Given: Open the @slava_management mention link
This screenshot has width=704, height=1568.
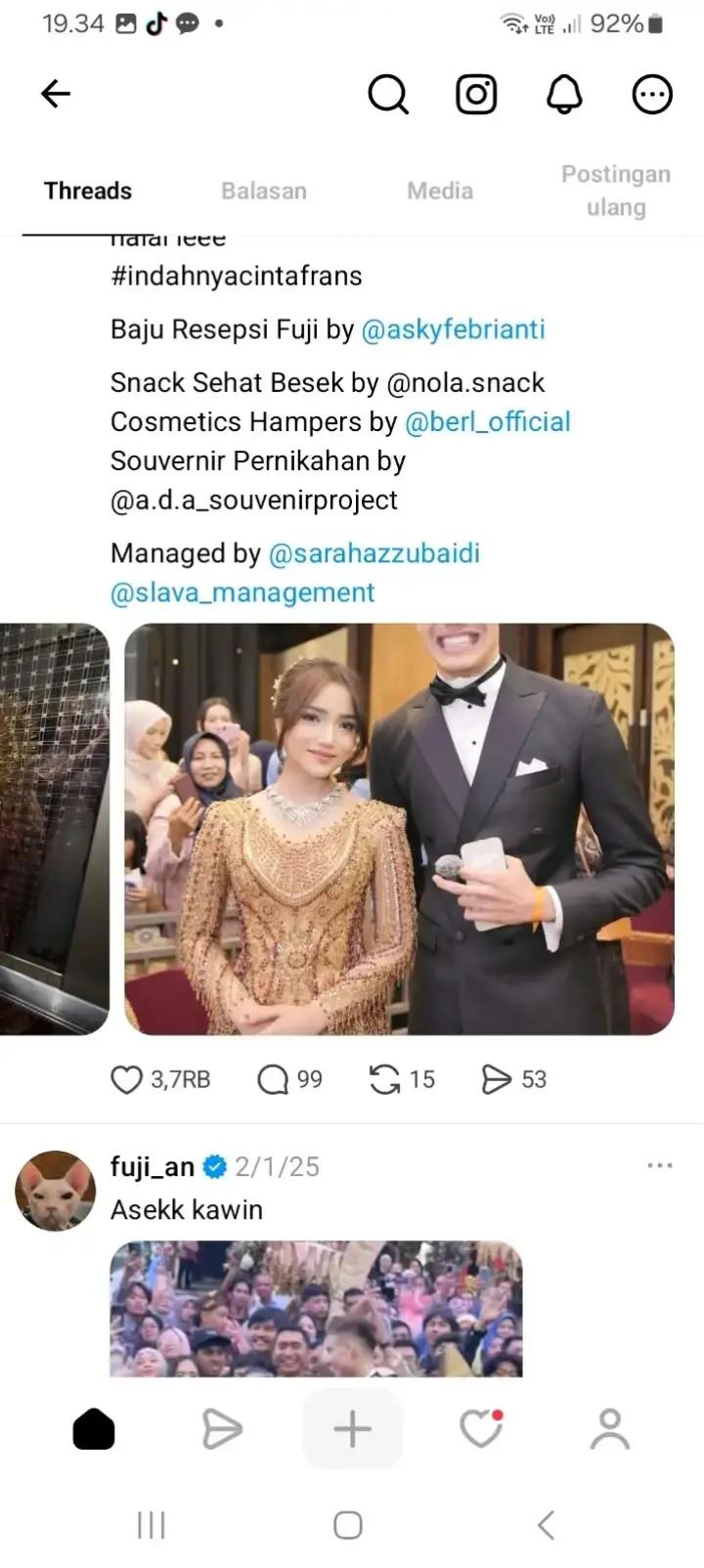Looking at the screenshot, I should 242,592.
